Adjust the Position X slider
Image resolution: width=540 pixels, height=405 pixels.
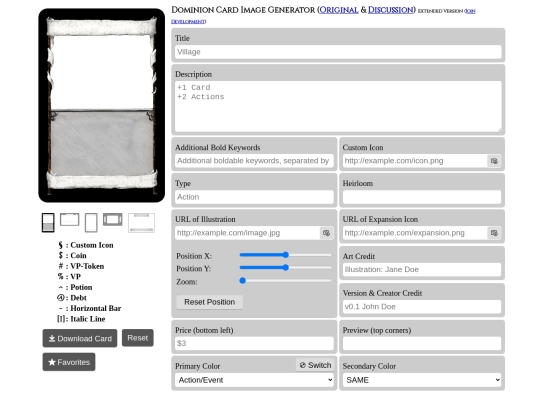[285, 255]
